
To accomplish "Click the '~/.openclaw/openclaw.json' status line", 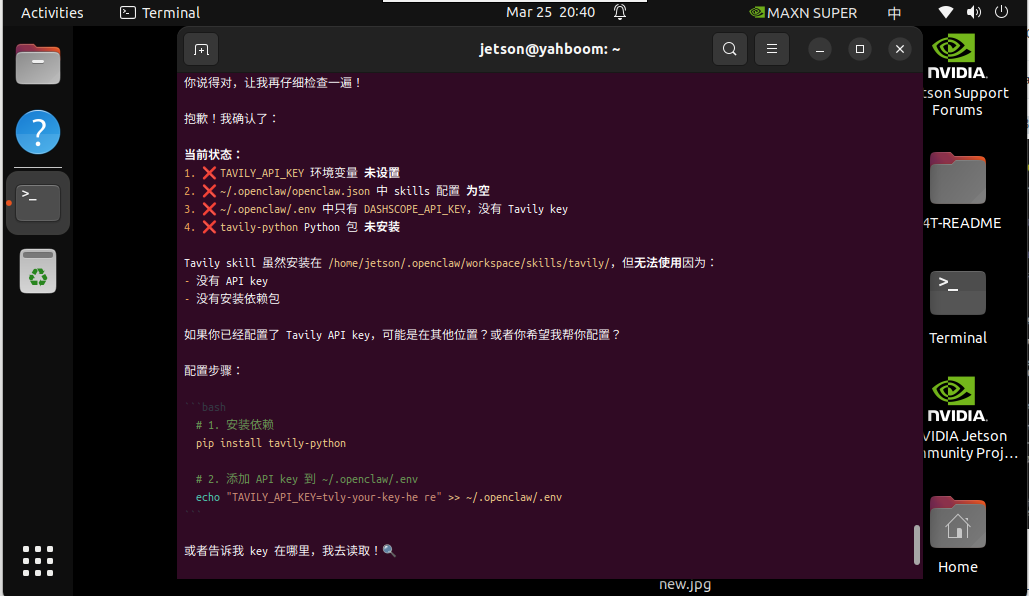I will pos(337,191).
